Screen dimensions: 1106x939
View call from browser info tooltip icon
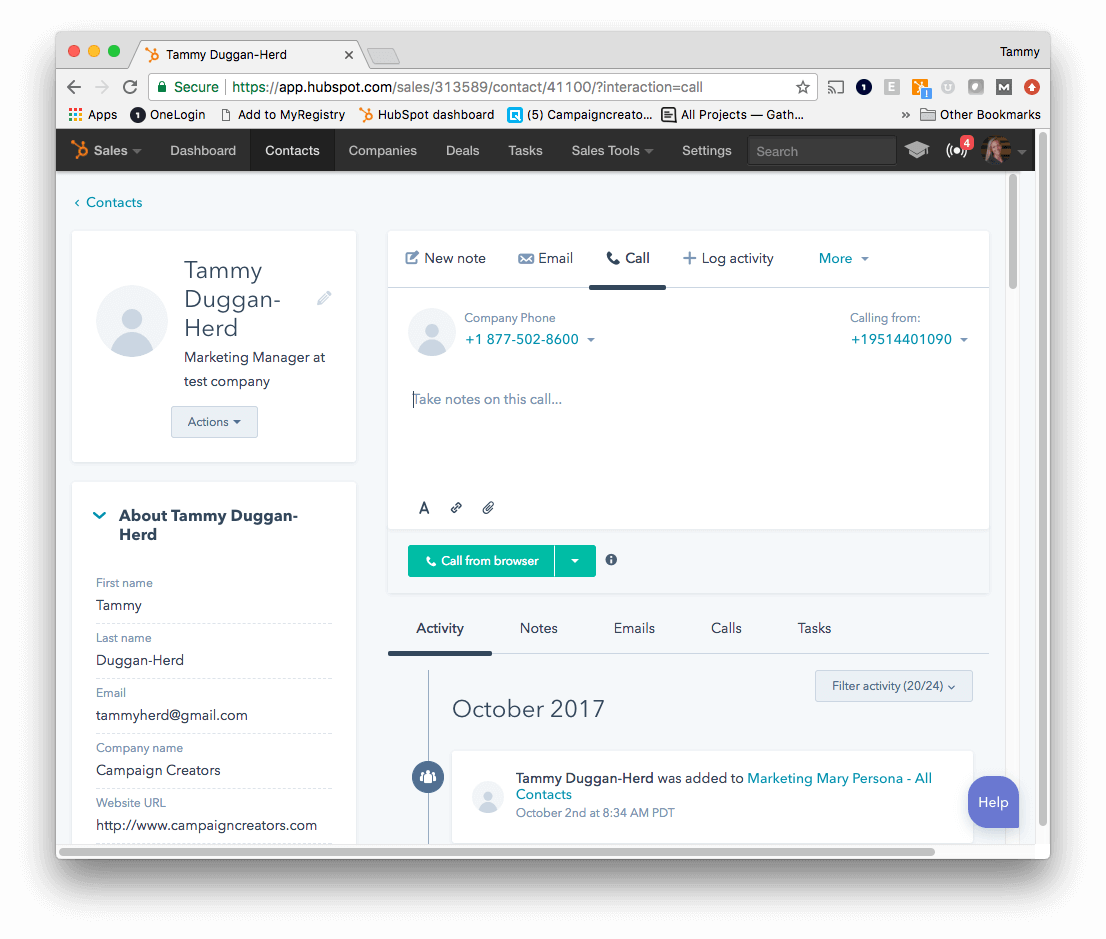click(611, 560)
